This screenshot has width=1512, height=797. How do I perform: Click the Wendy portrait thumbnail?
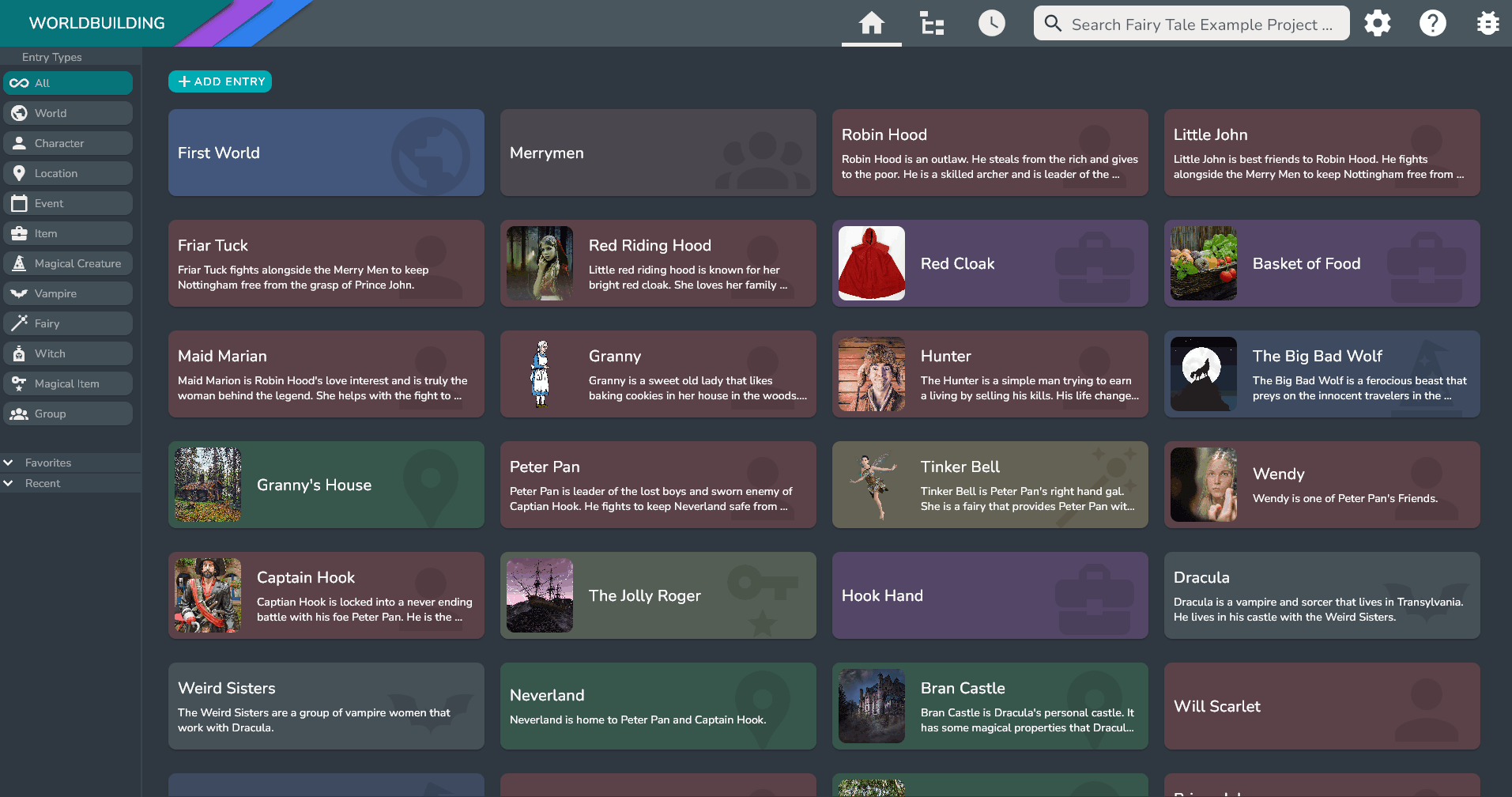1204,485
